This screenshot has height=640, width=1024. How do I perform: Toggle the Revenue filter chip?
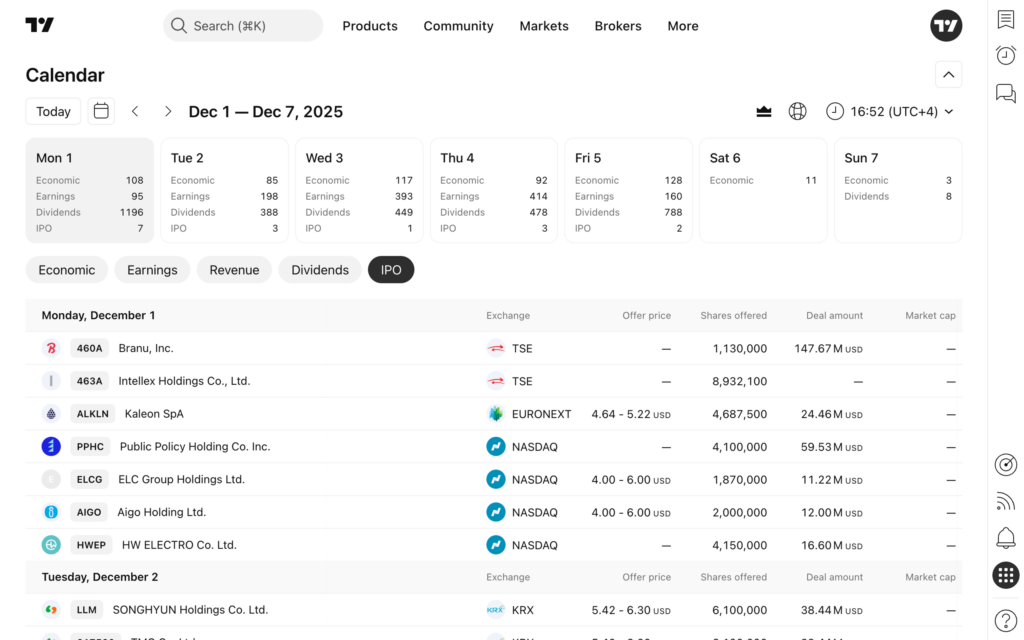234,269
